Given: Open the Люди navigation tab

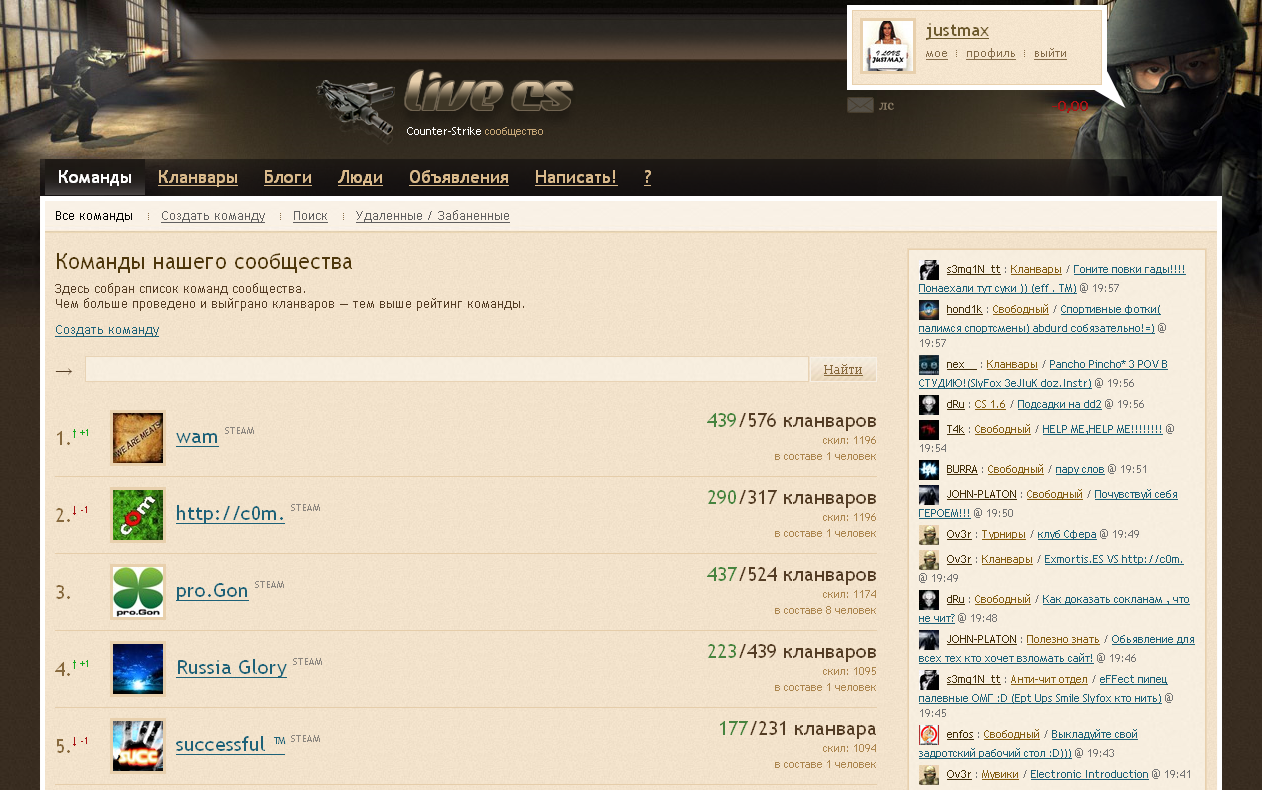Looking at the screenshot, I should point(360,178).
